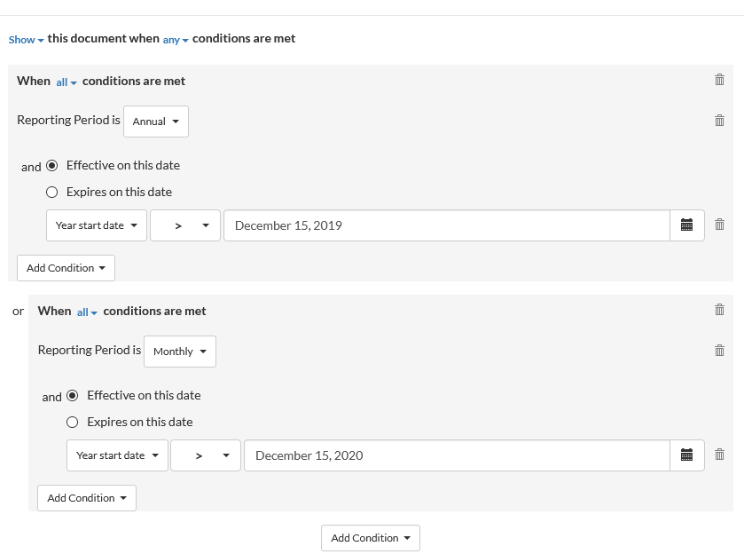The height and width of the screenshot is (560, 744).
Task: Open calendar picker for December 15, 2020
Action: coord(687,456)
